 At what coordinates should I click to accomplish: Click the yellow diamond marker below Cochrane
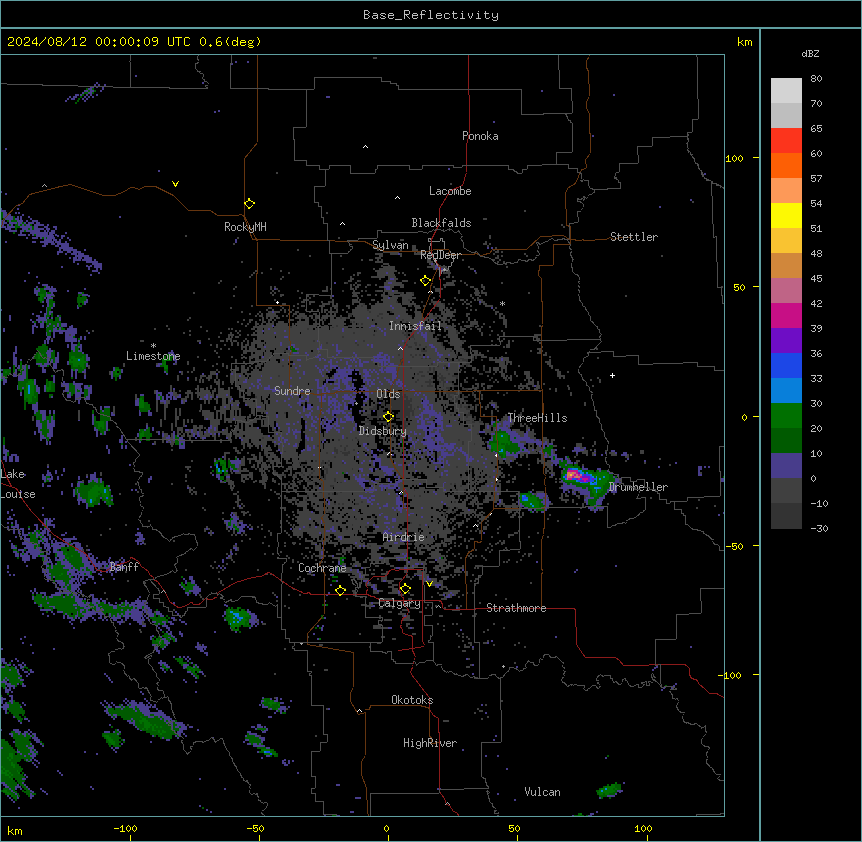[x=340, y=590]
